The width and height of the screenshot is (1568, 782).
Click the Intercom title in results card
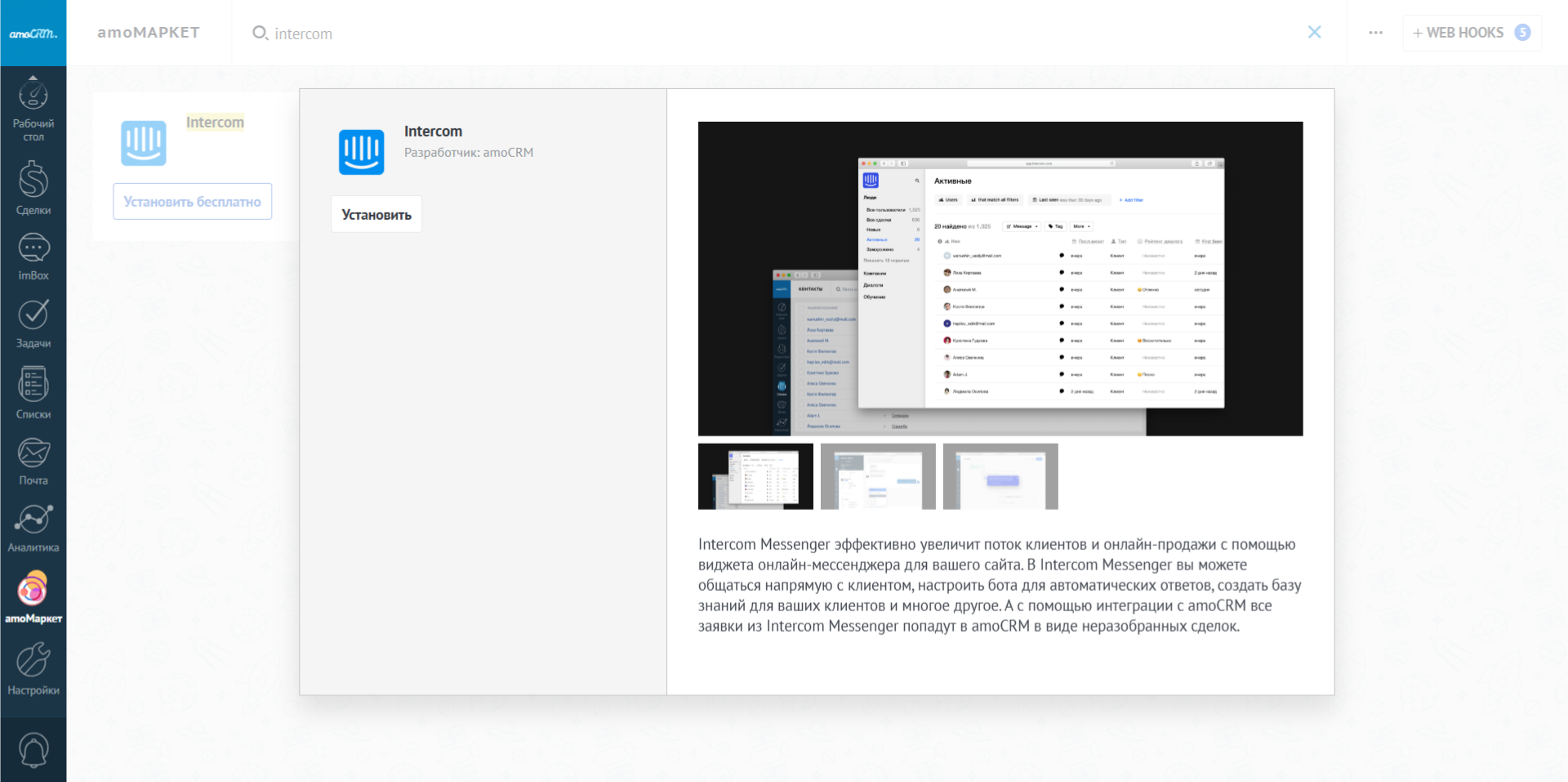(x=215, y=123)
